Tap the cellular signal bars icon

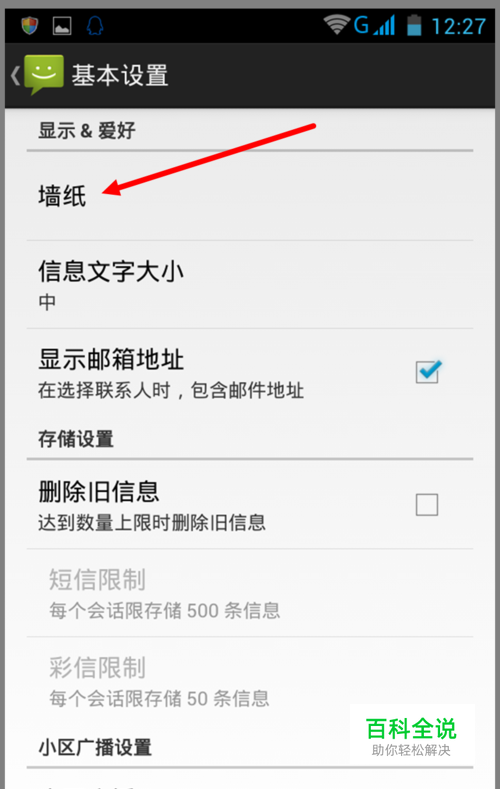point(384,25)
